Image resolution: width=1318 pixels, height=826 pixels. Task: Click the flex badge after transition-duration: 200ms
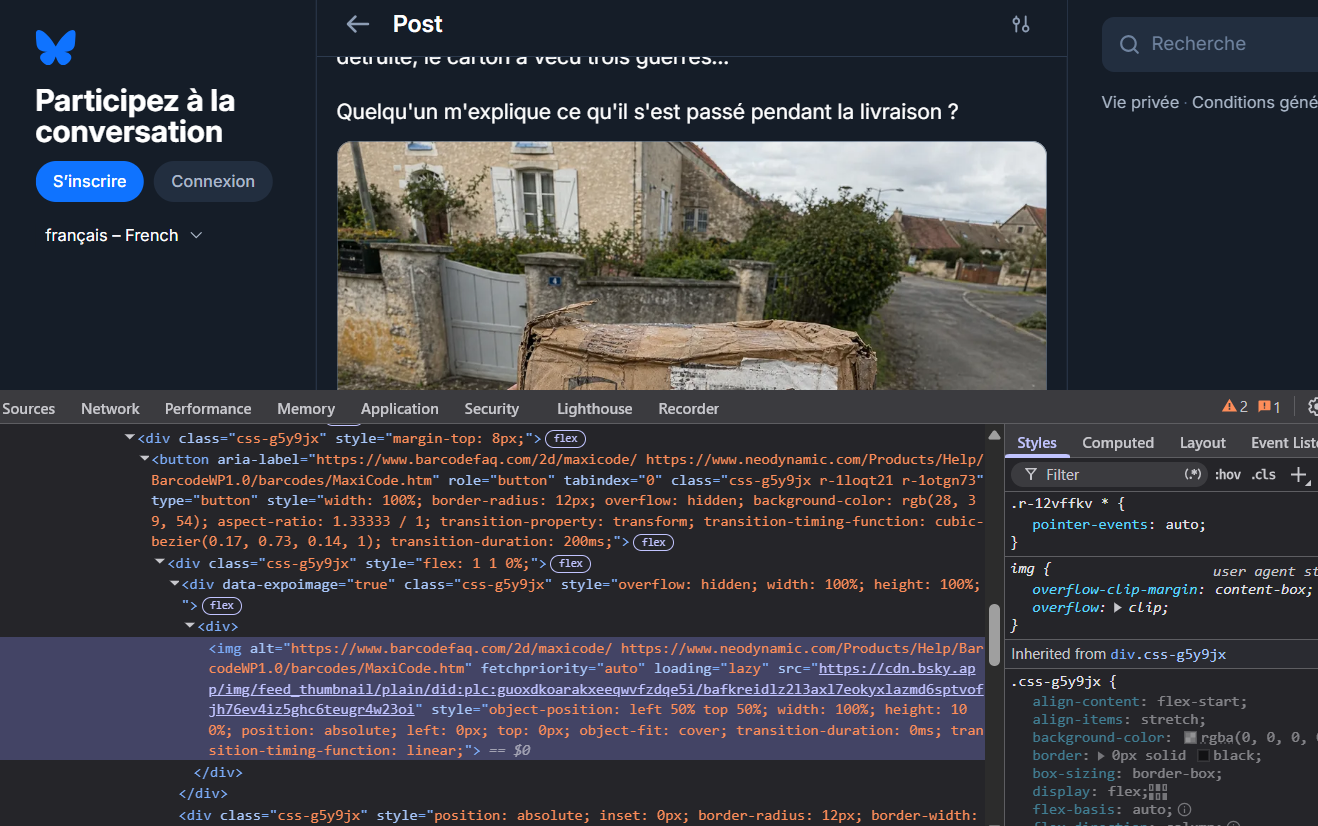click(654, 542)
